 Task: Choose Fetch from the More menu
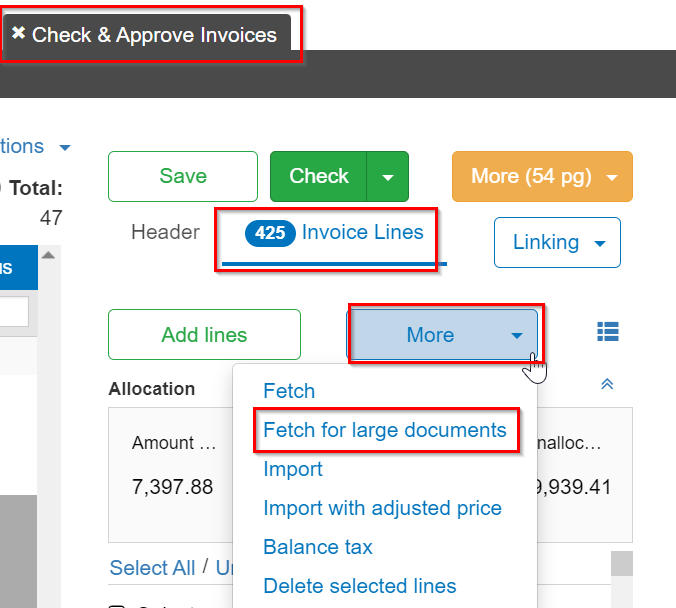pos(289,391)
